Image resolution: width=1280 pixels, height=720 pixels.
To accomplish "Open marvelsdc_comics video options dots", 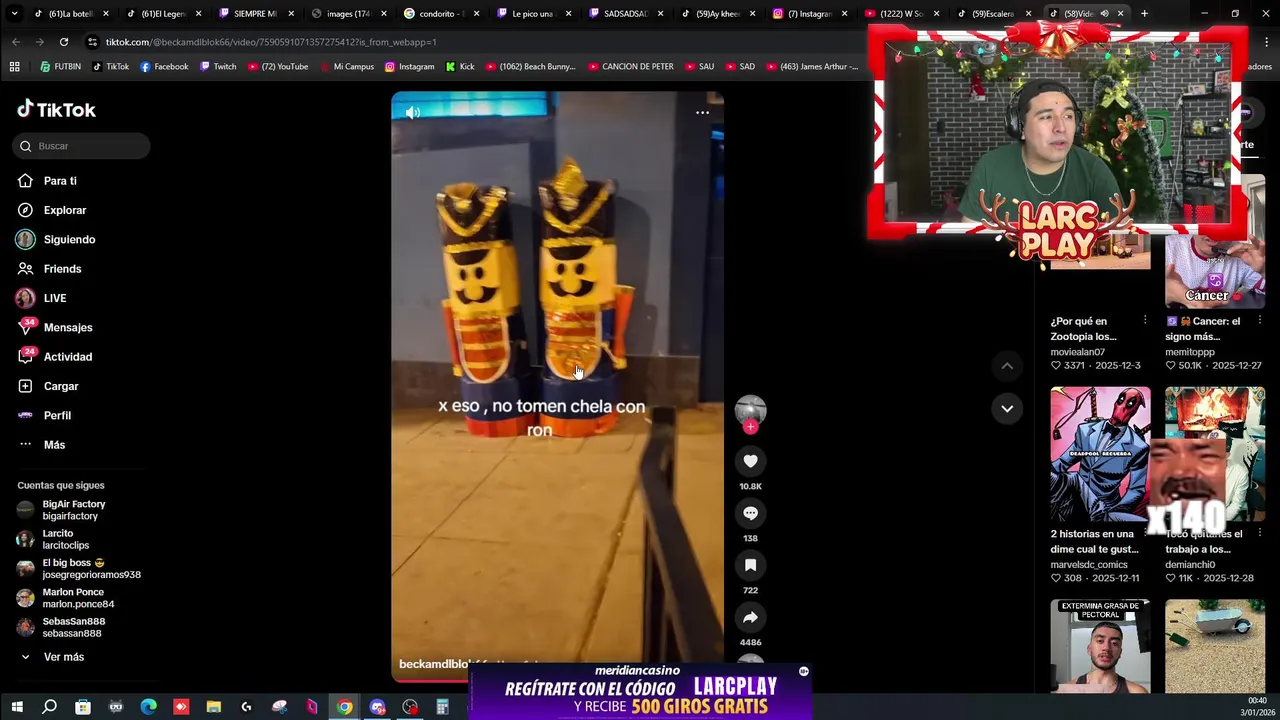I will [x=1145, y=533].
